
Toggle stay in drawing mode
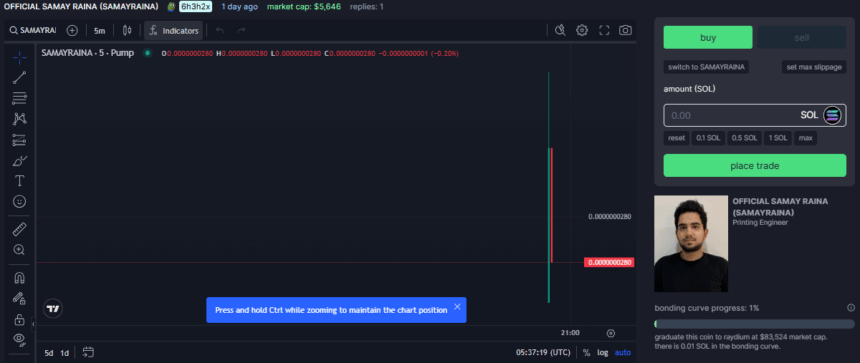click(19, 299)
